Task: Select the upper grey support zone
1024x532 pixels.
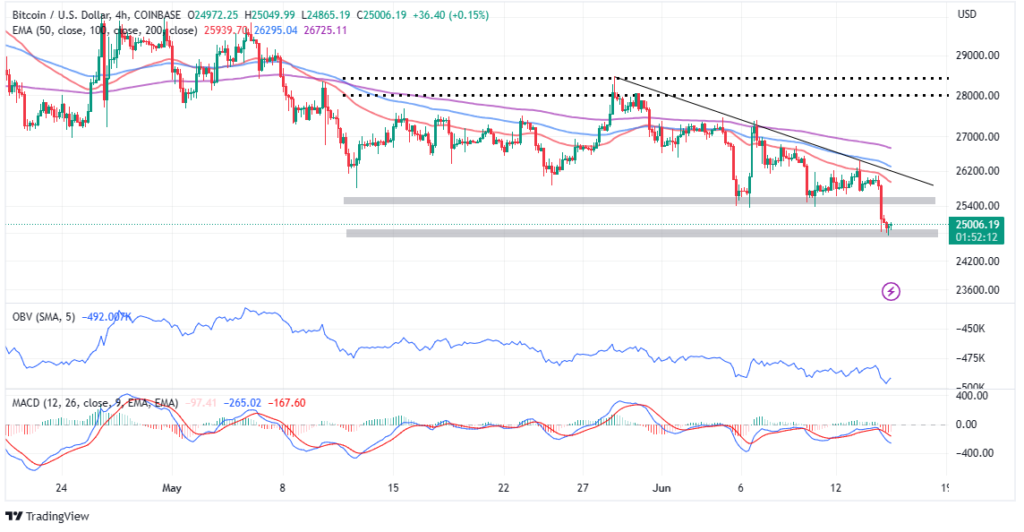Action: [x=639, y=200]
